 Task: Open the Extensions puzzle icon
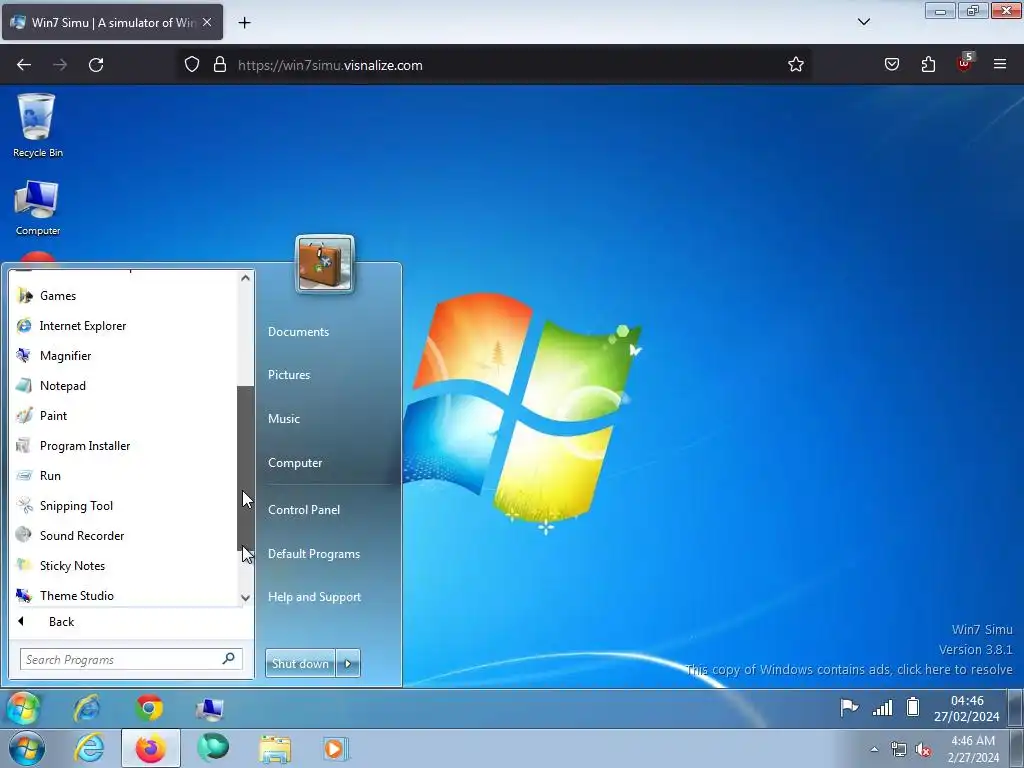click(x=928, y=65)
